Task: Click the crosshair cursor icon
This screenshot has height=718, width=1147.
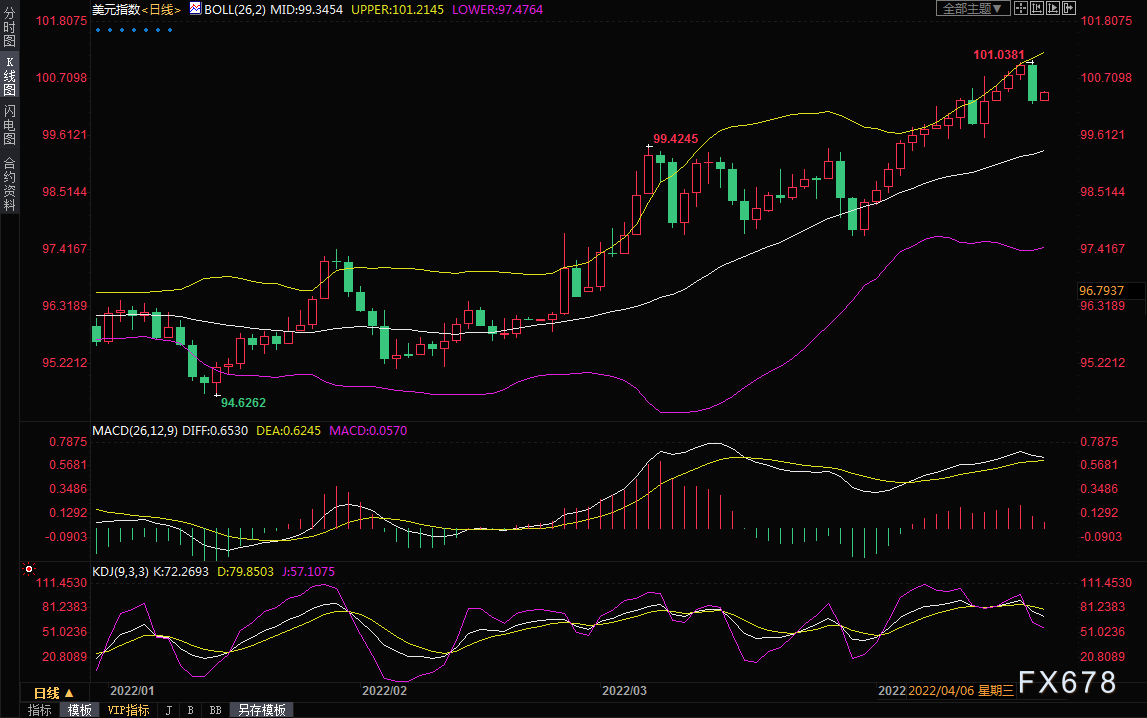Action: click(1020, 8)
